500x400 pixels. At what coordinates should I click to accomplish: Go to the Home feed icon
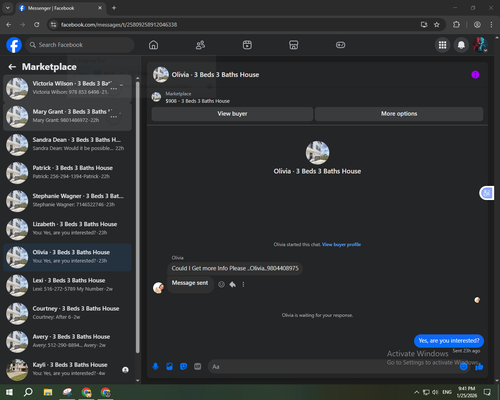coord(153,45)
